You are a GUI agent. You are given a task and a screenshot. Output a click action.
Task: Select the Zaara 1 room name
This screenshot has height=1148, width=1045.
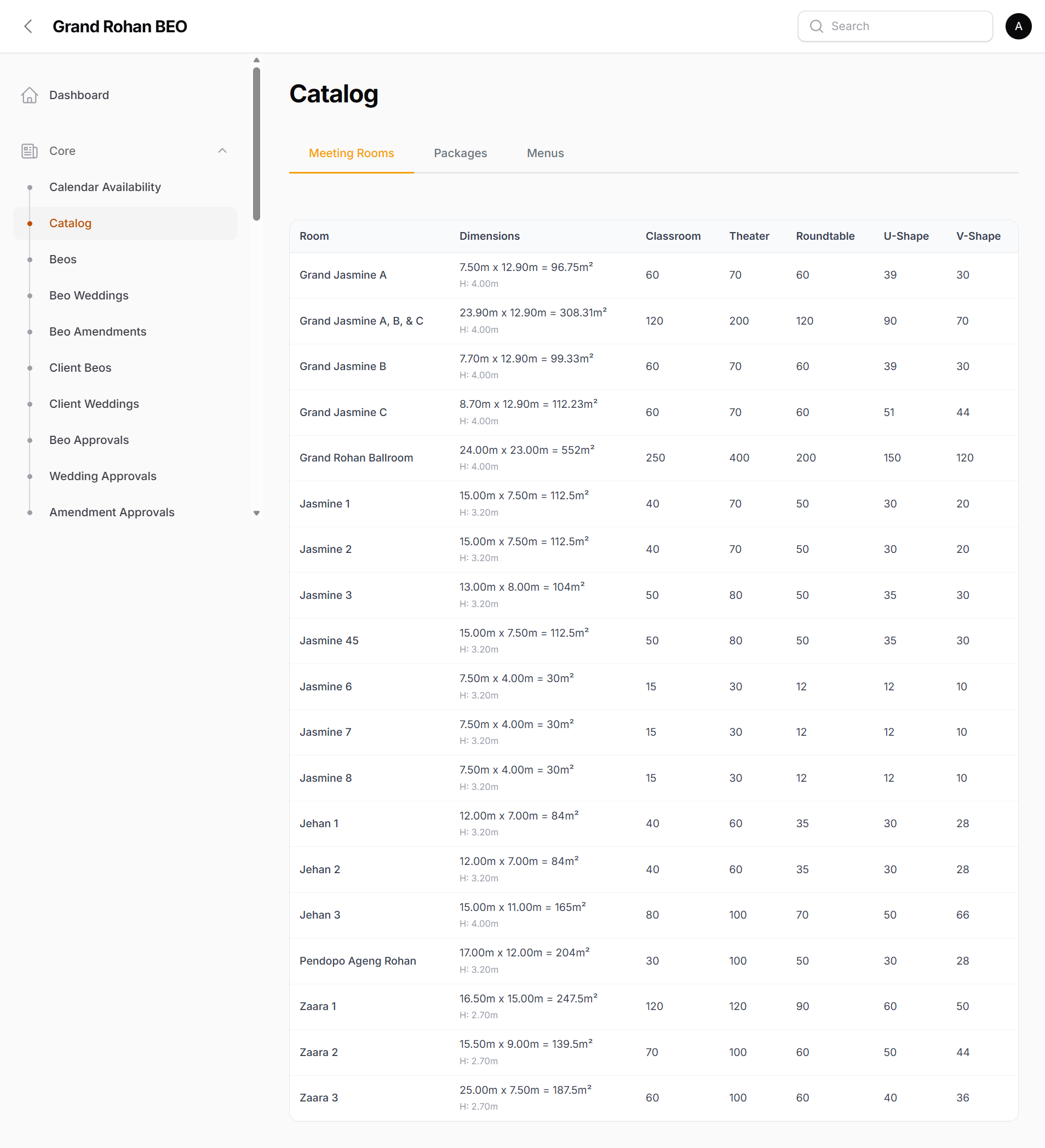click(x=318, y=1007)
